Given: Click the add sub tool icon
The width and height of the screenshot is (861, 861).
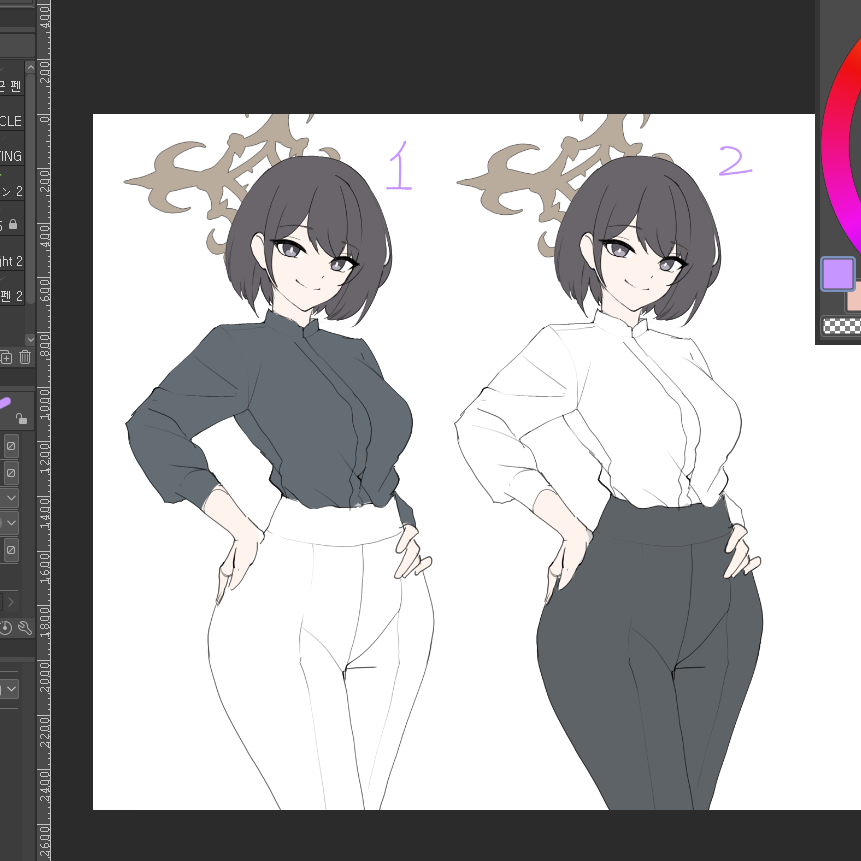Looking at the screenshot, I should point(5,357).
